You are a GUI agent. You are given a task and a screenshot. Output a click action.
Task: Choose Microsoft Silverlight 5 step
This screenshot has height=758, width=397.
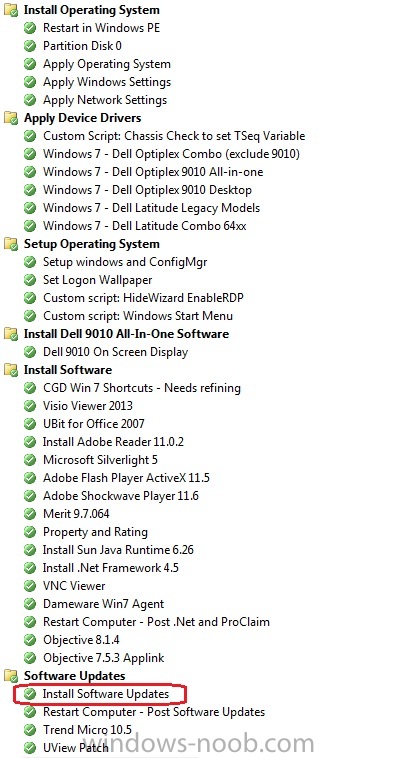[101, 460]
